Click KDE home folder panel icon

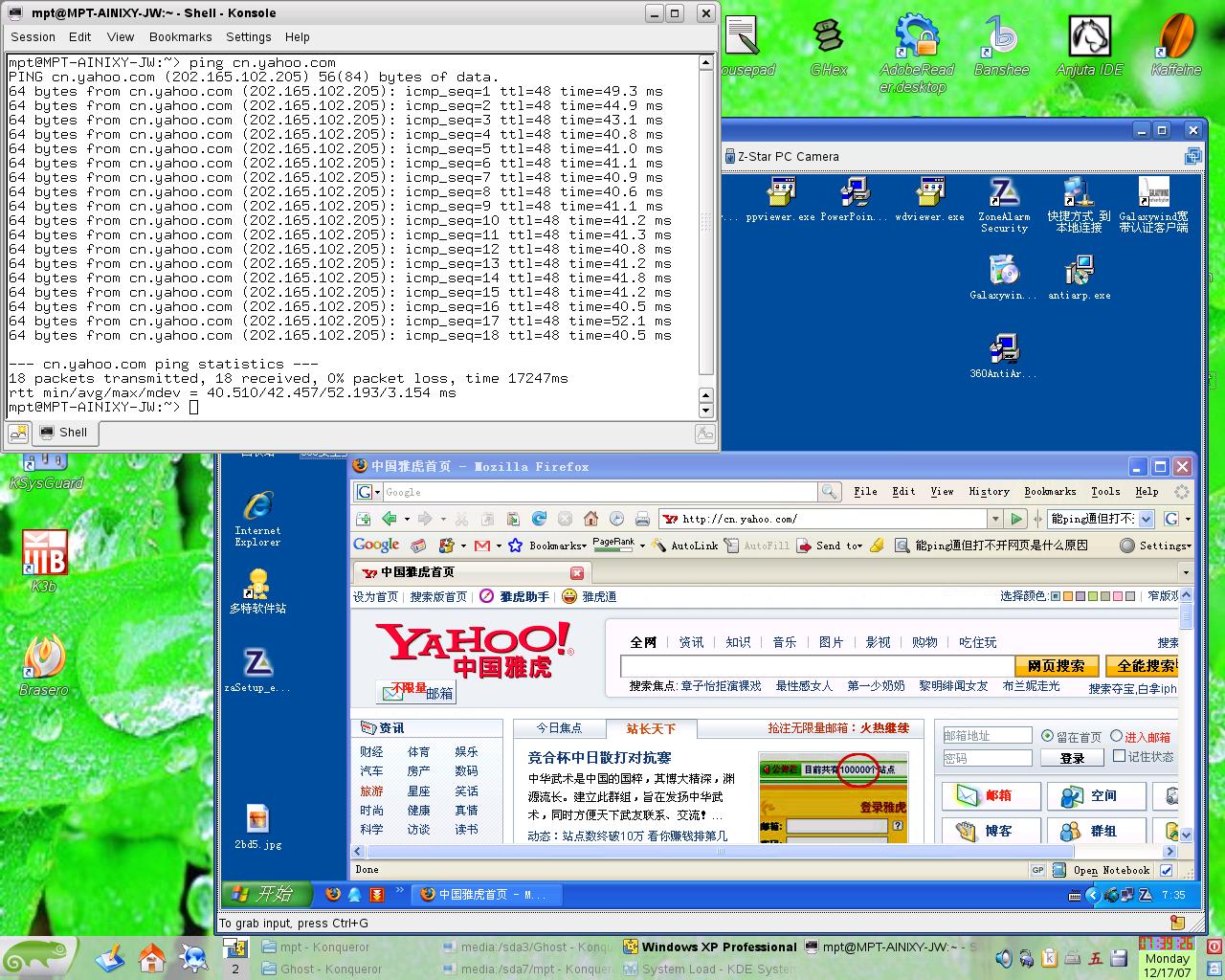[x=151, y=958]
